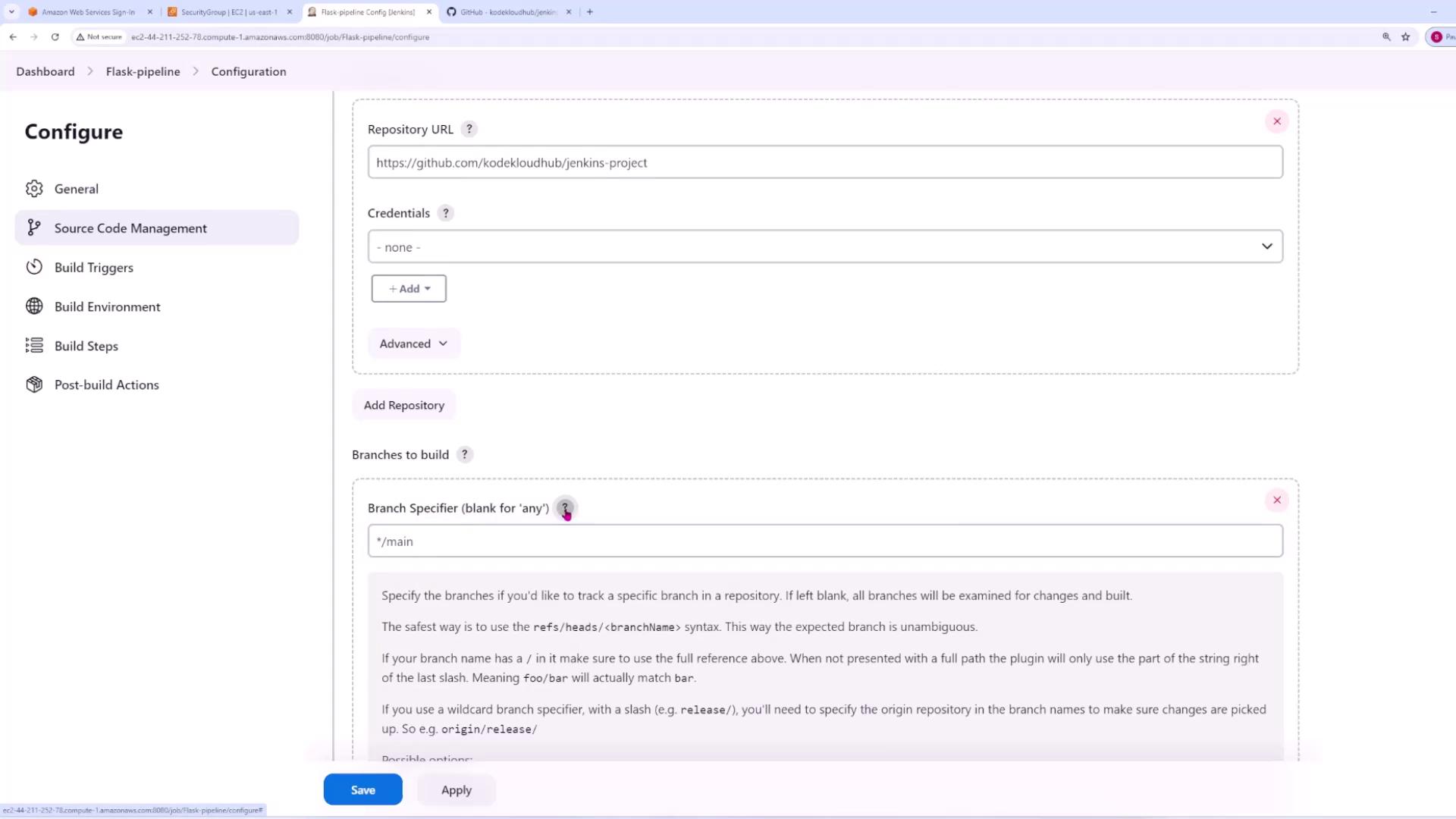Switch to the GitHub kodekloudhub browser tab
This screenshot has width=1456, height=819.
coord(508,12)
